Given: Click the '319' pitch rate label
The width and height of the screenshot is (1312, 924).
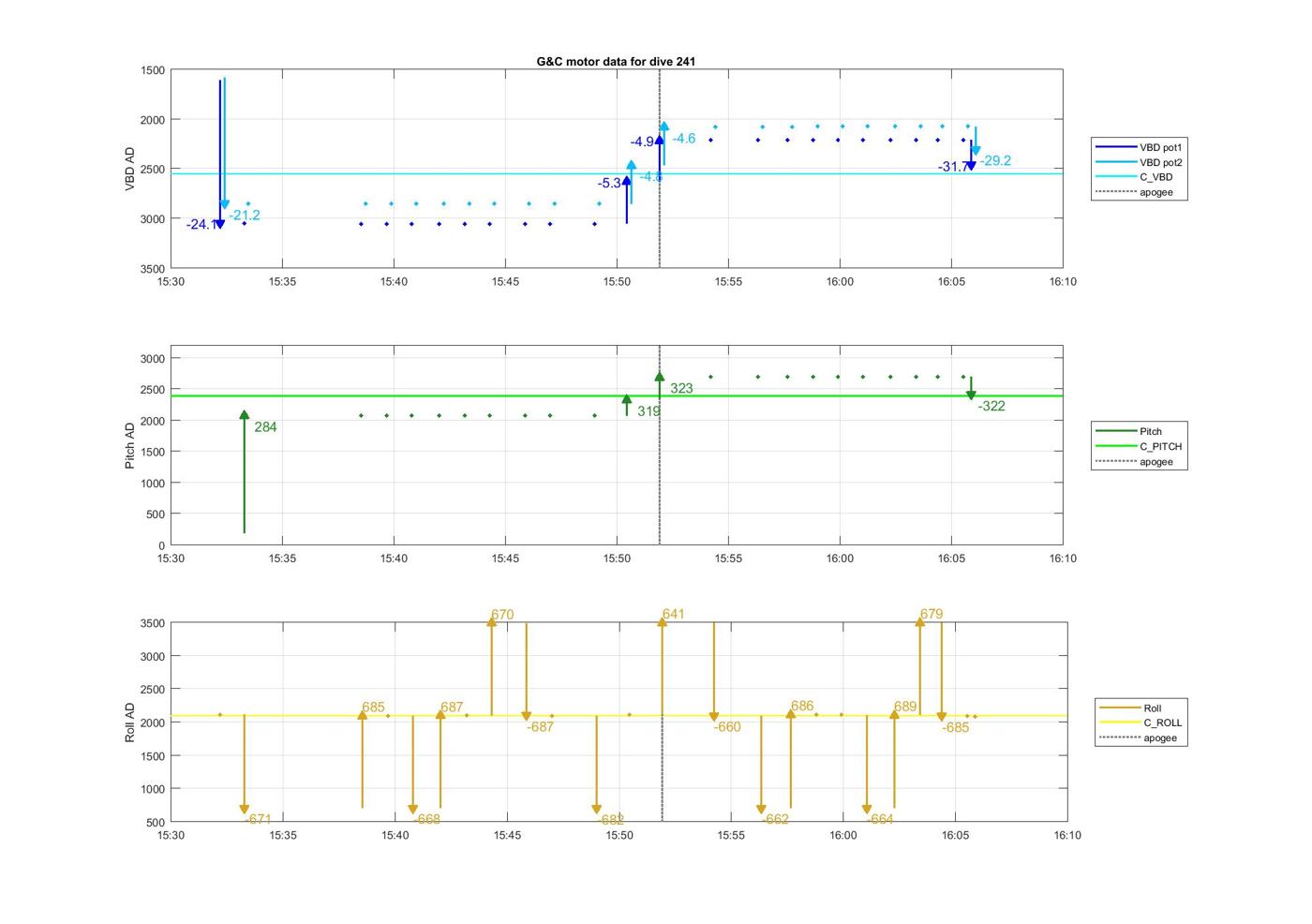Looking at the screenshot, I should [649, 411].
